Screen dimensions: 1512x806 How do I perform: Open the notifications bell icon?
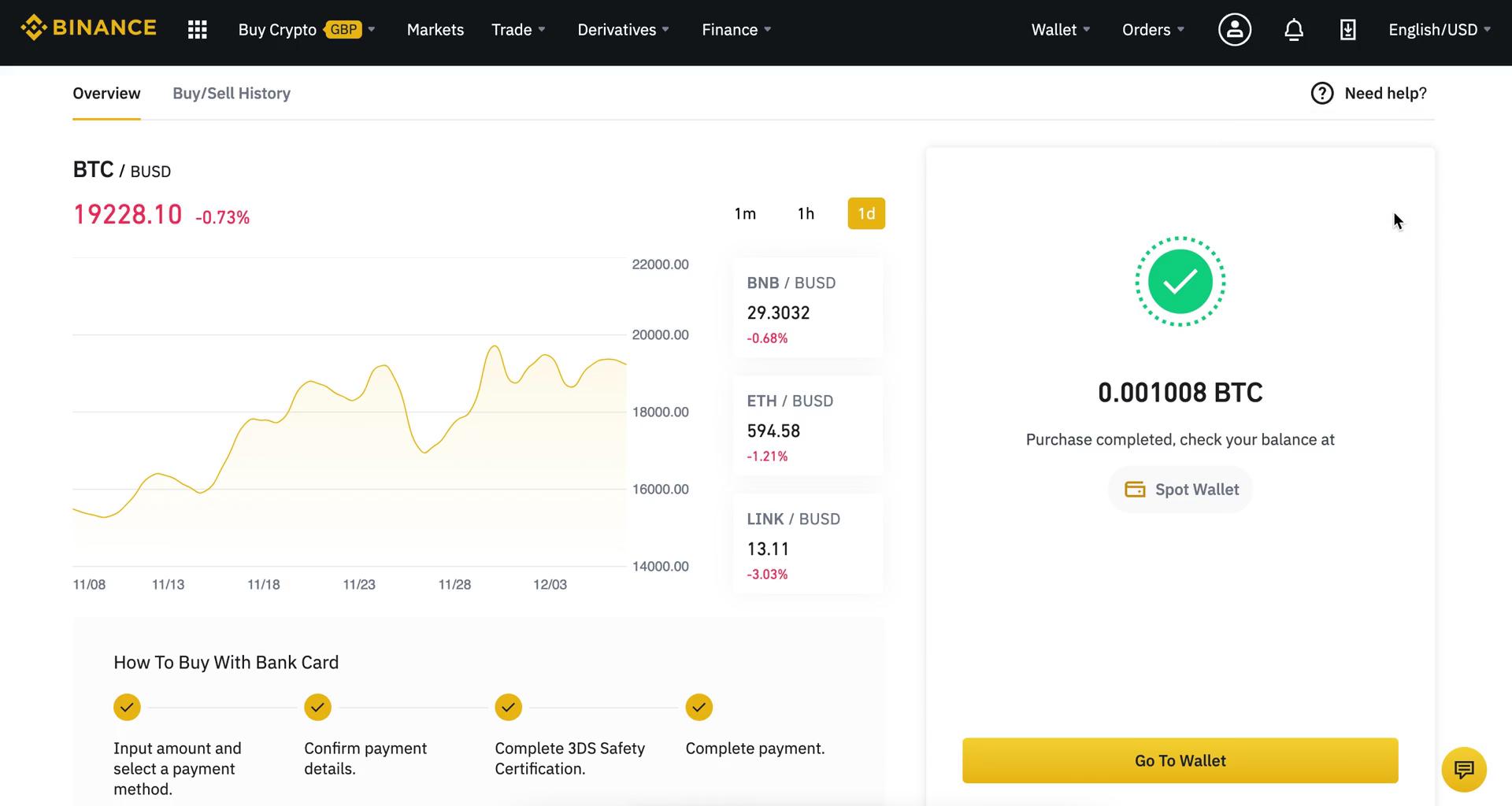1293,30
